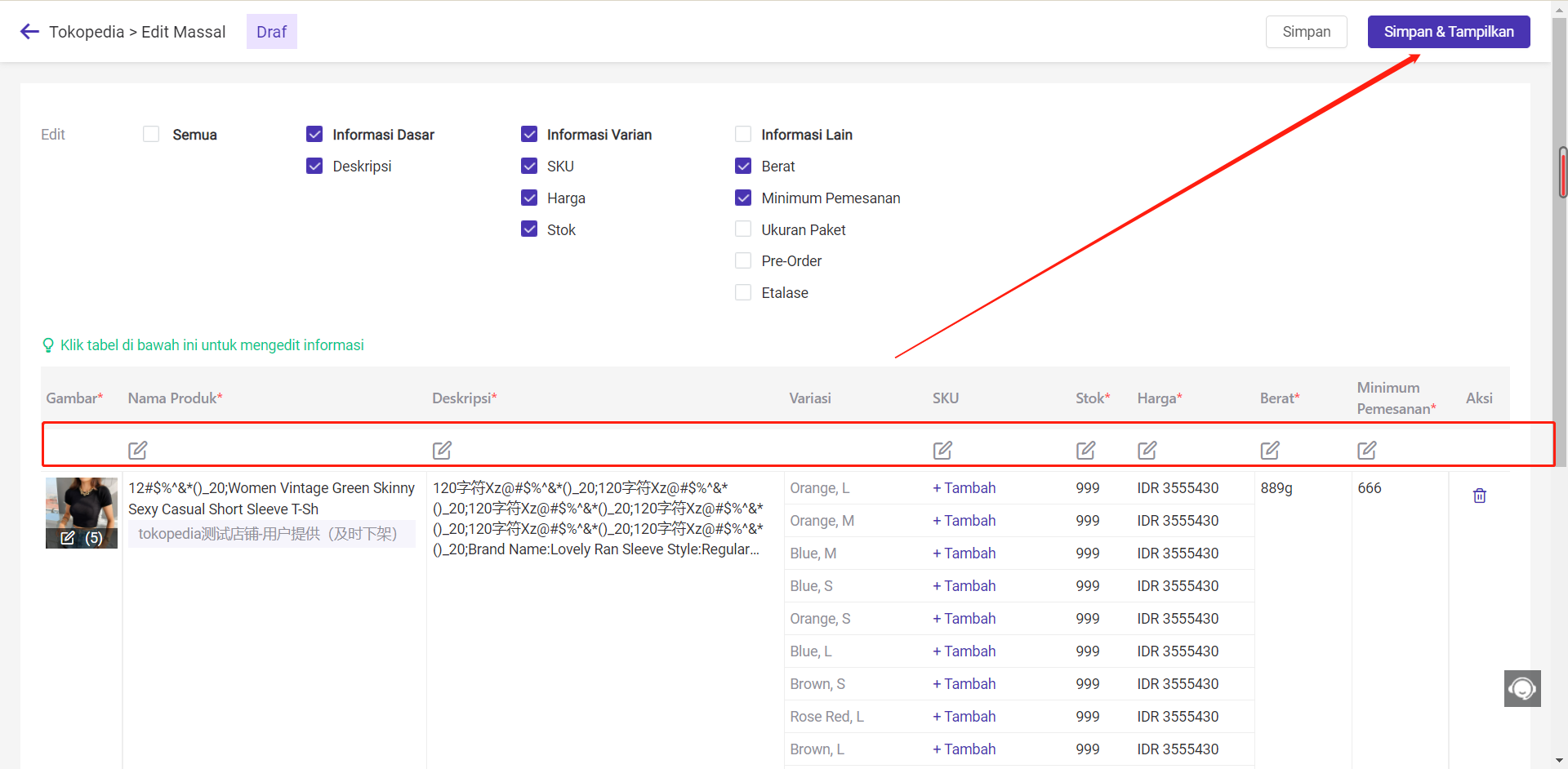This screenshot has height=769, width=1568.
Task: Click the Rose Red, L variation cell
Action: point(826,717)
